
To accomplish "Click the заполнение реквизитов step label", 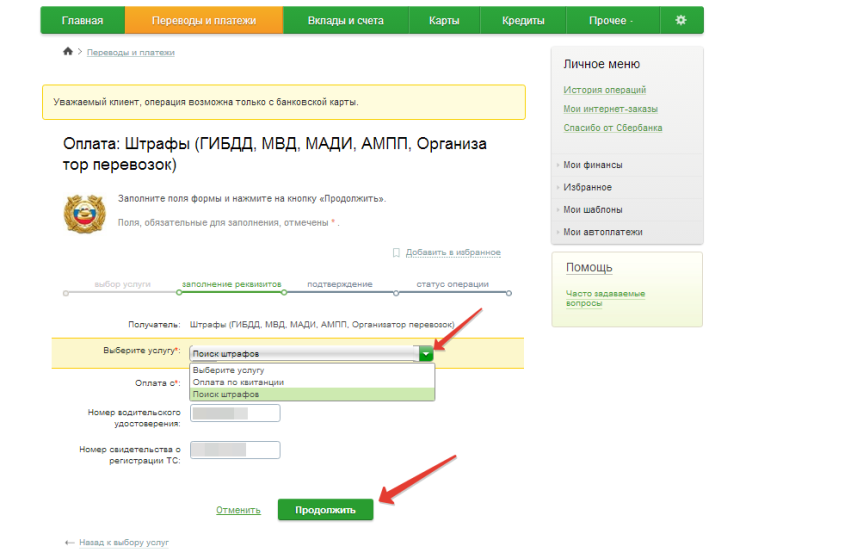I will (x=231, y=284).
